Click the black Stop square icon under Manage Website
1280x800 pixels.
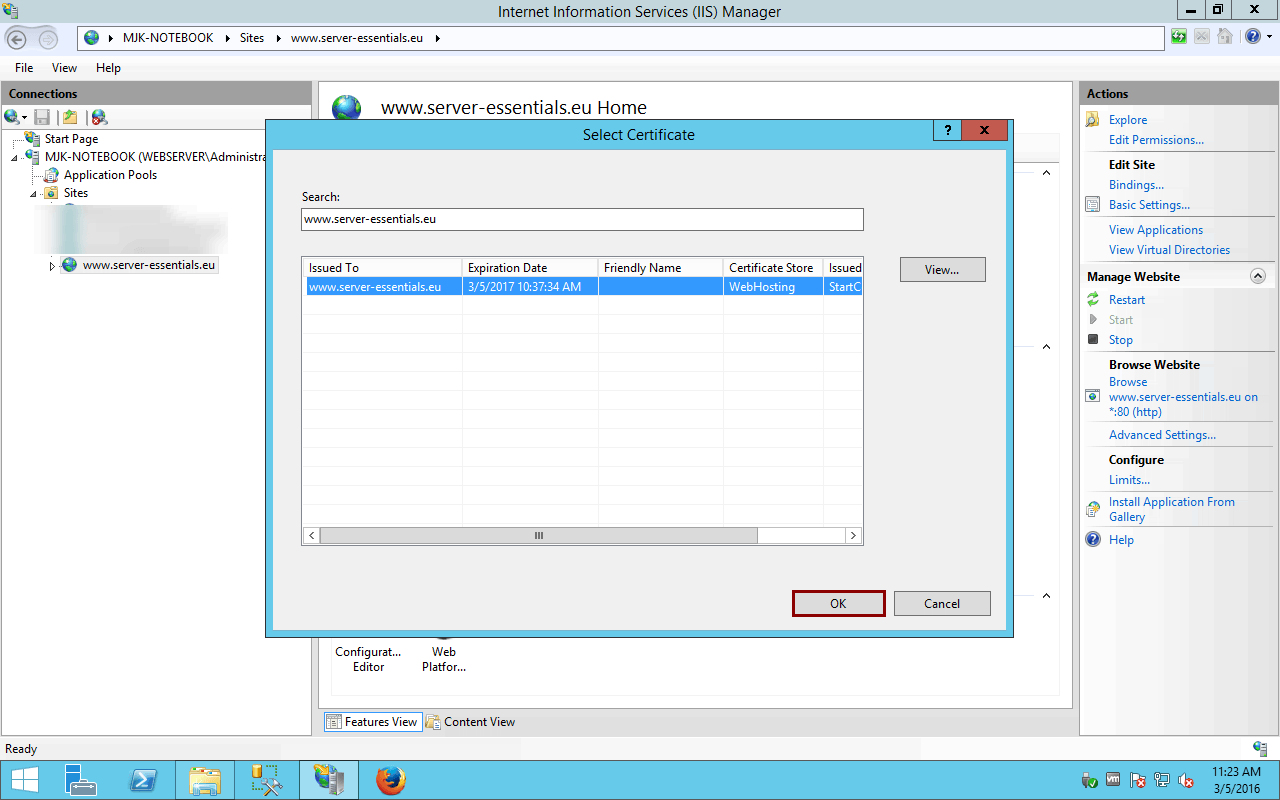coord(1092,340)
